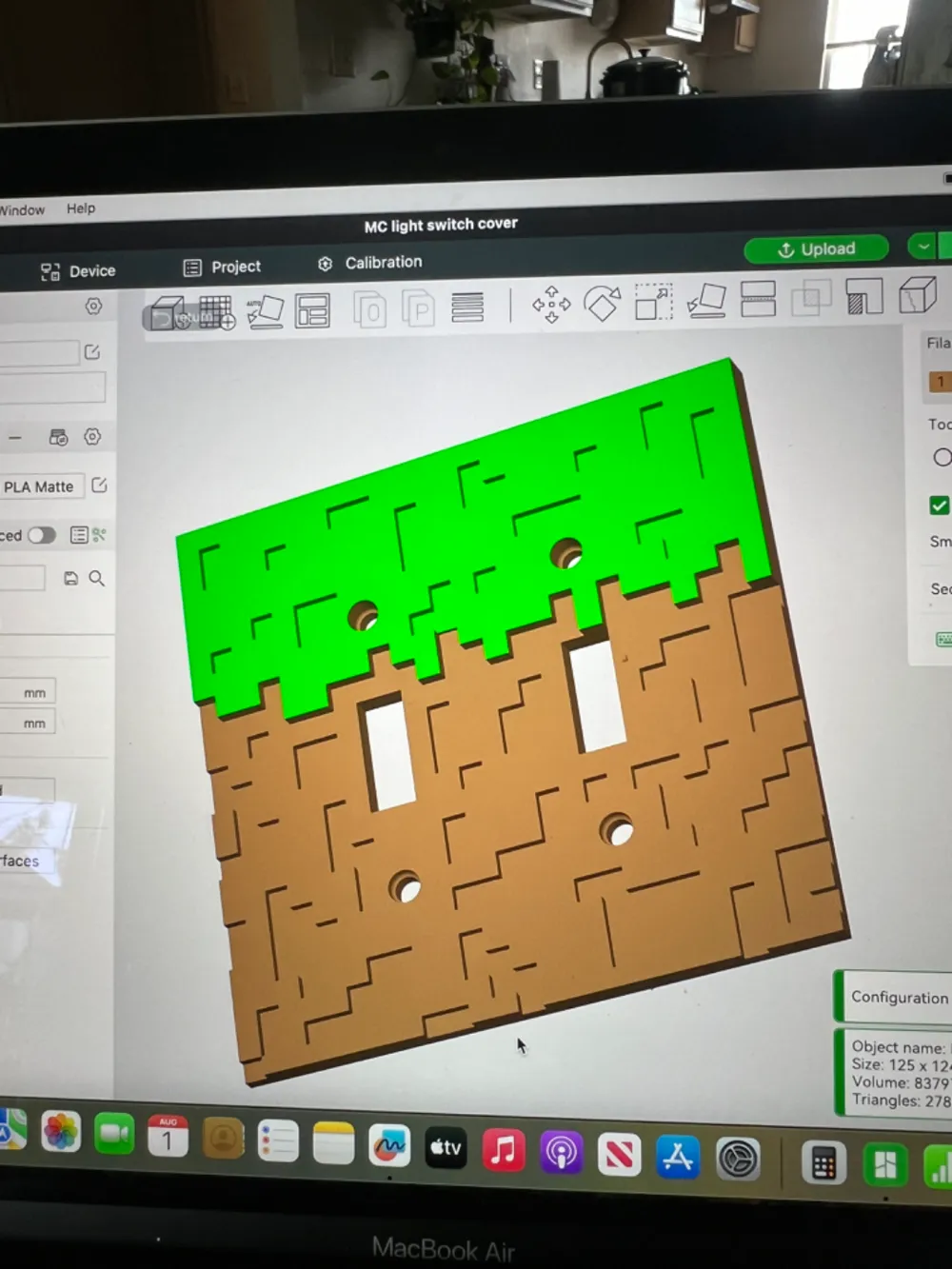Click the orange filament 1 swatch
The image size is (952, 1269).
[x=940, y=382]
